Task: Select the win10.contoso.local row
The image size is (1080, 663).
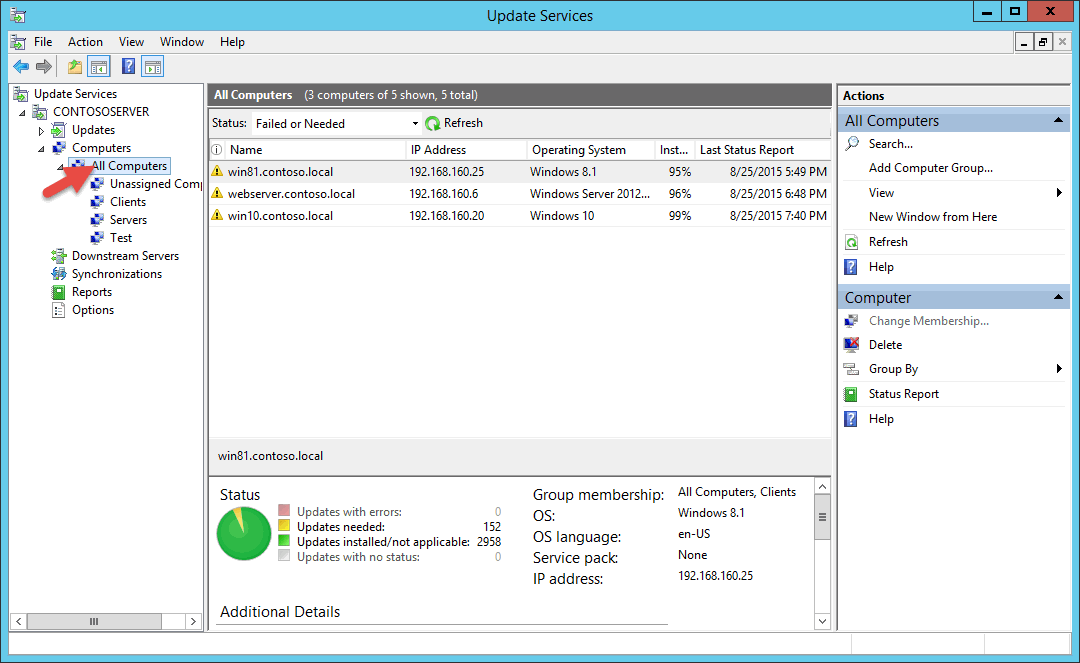Action: (520, 215)
